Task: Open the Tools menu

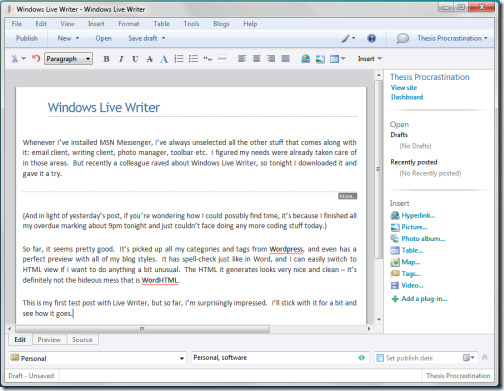Action: click(x=191, y=24)
